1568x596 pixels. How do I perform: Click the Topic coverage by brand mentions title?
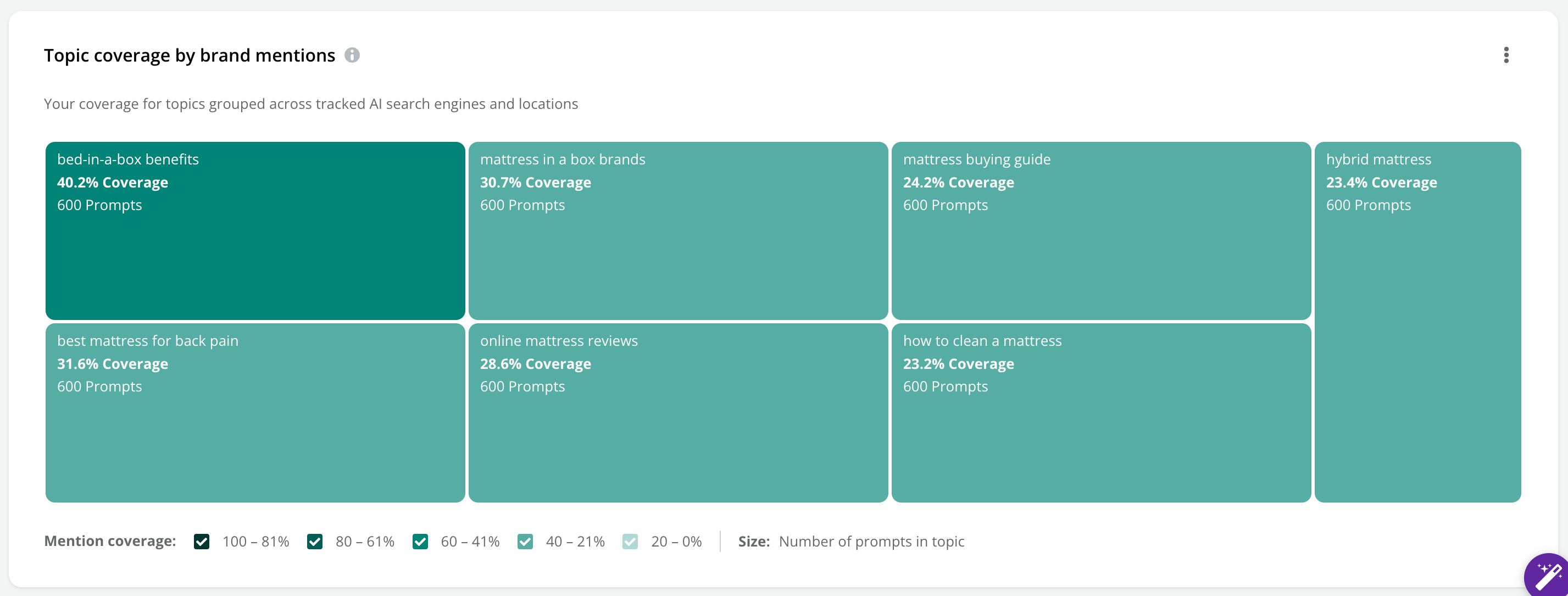tap(190, 56)
